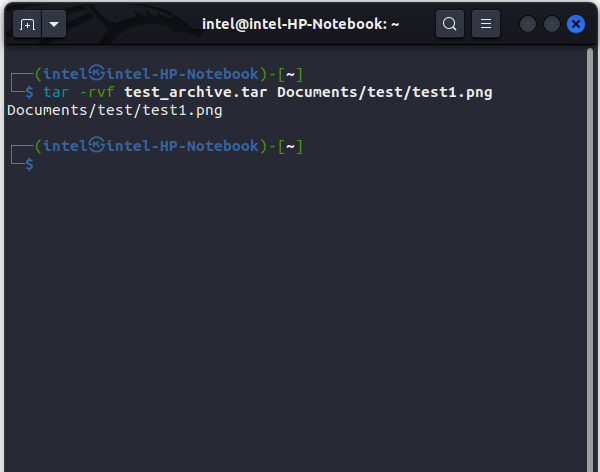Viewport: 600px width, 472px height.
Task: Click the tilde directory in the first prompt
Action: tap(290, 74)
